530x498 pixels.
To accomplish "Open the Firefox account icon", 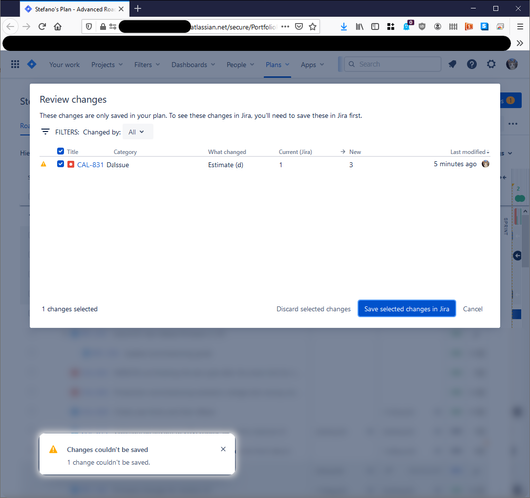I will [437, 26].
